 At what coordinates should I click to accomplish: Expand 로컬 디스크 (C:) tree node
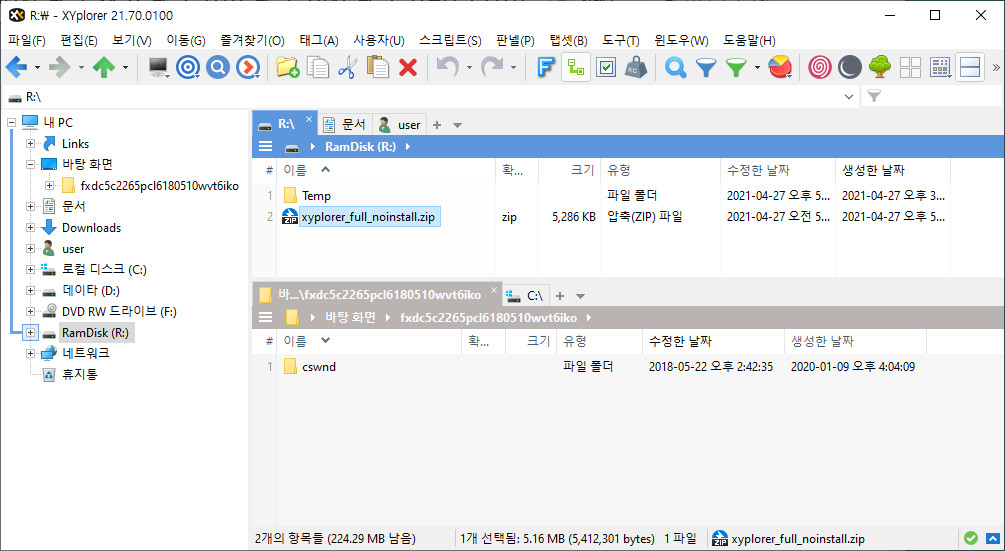[30, 270]
